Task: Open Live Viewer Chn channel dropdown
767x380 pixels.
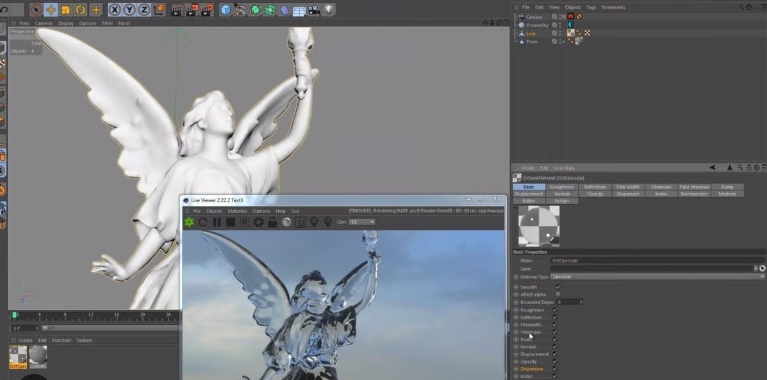Action: [362, 223]
